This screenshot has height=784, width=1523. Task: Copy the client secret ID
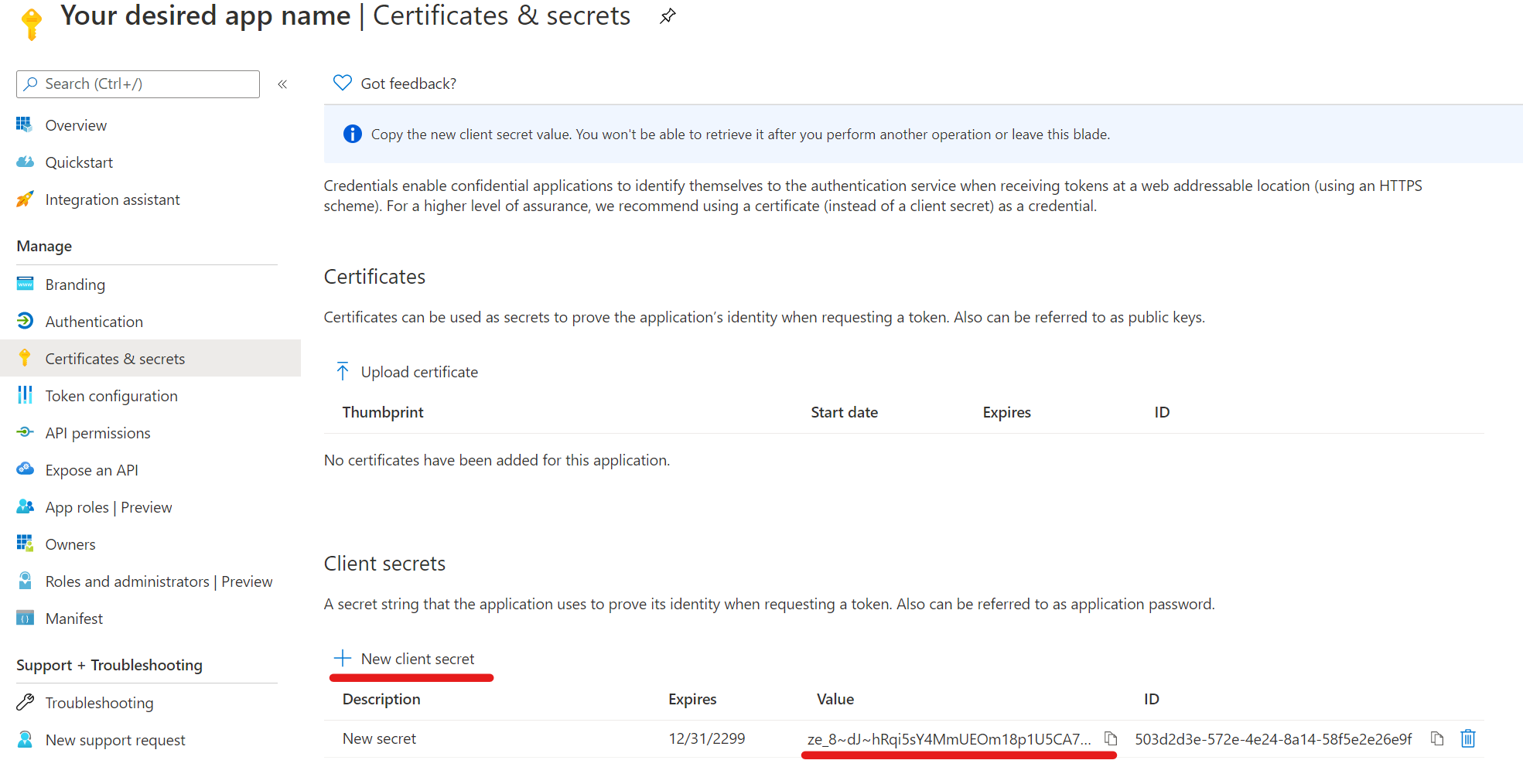(1437, 738)
